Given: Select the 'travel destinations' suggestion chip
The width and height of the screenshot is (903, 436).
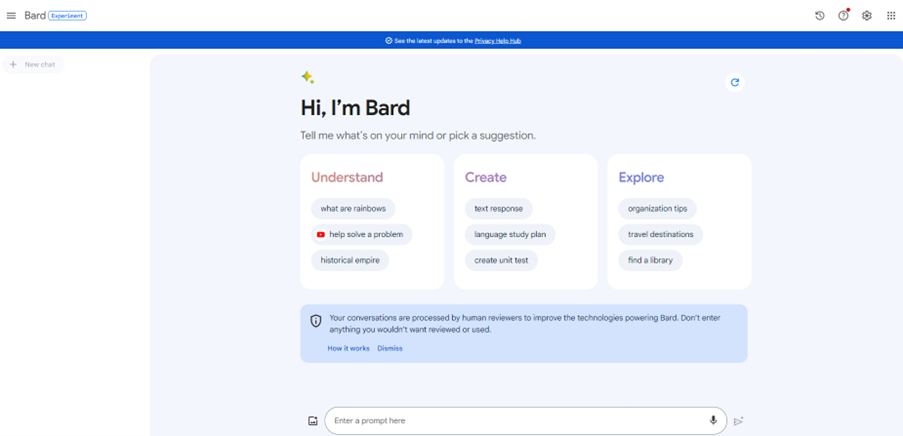Looking at the screenshot, I should click(661, 234).
